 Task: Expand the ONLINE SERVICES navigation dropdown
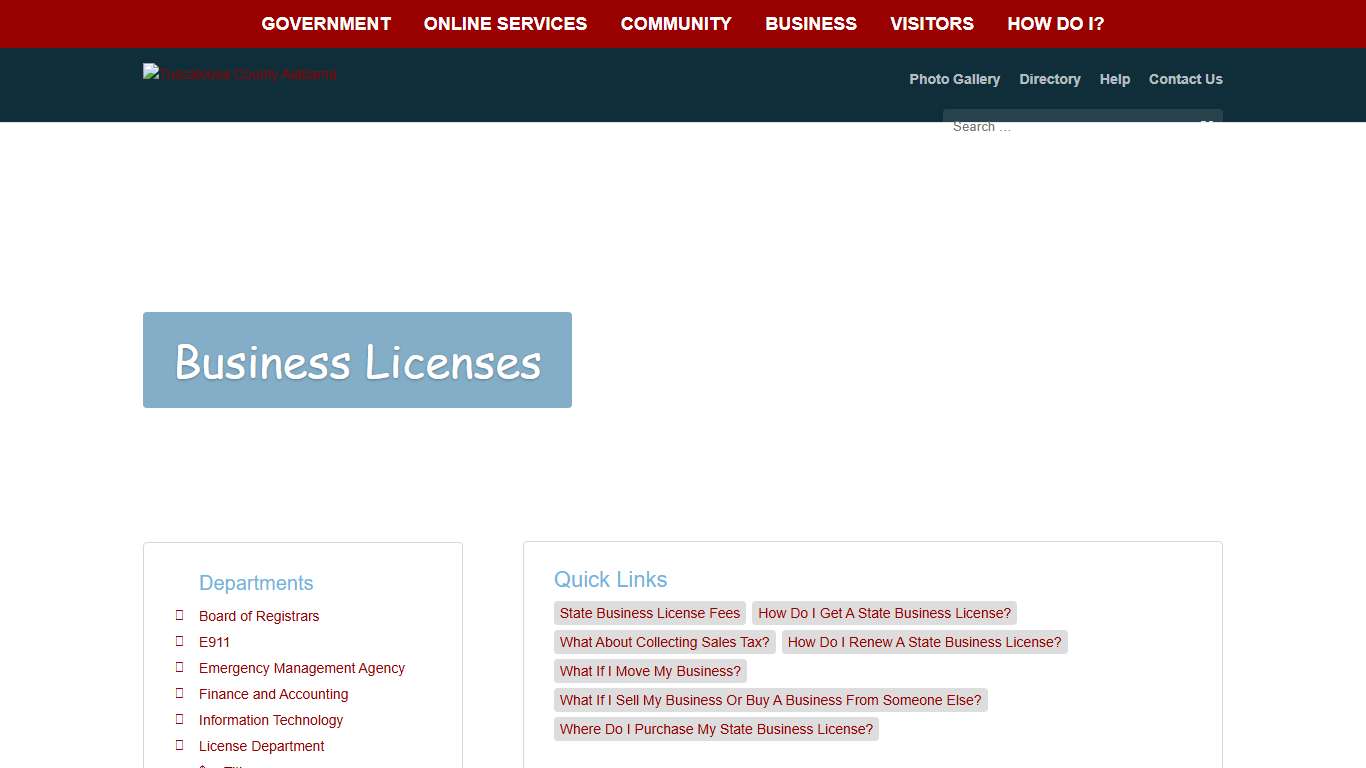point(506,23)
